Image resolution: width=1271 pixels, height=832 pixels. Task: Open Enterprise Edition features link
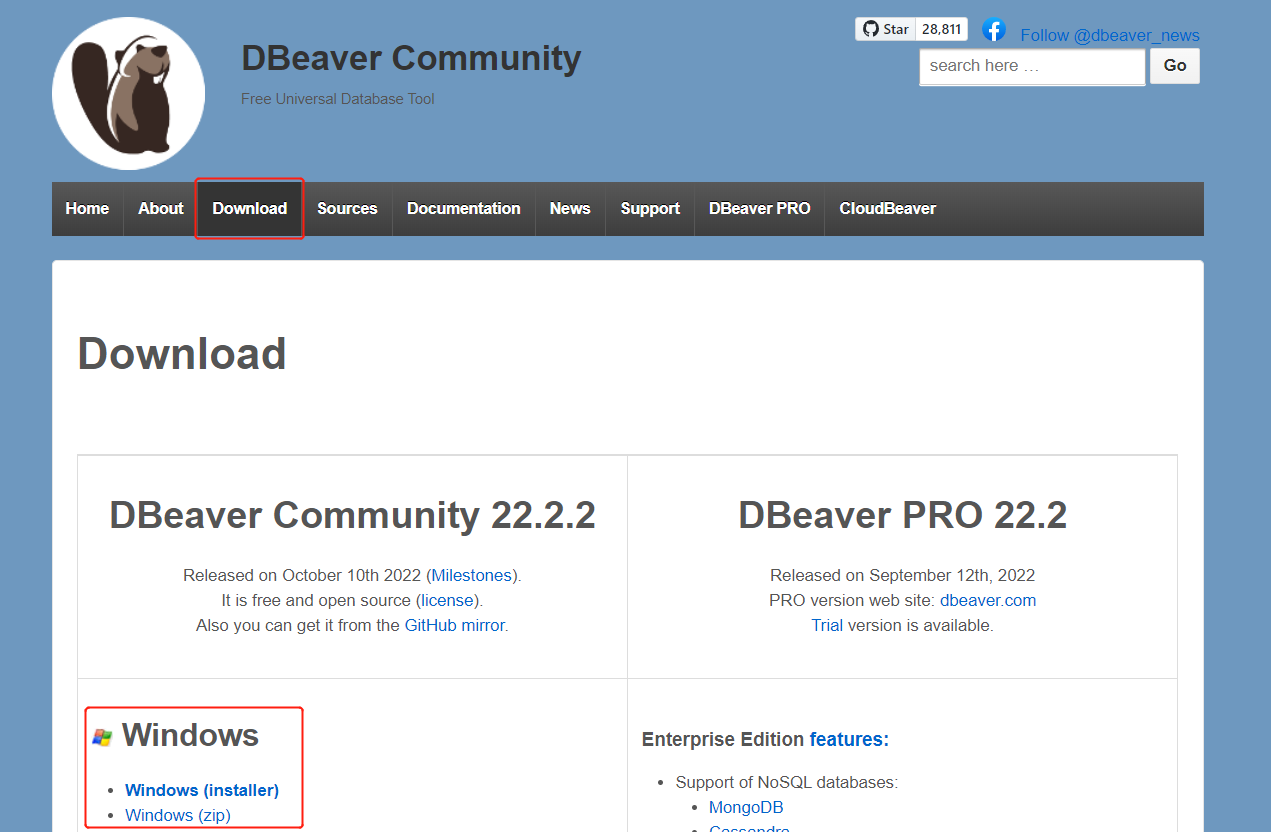(x=849, y=740)
